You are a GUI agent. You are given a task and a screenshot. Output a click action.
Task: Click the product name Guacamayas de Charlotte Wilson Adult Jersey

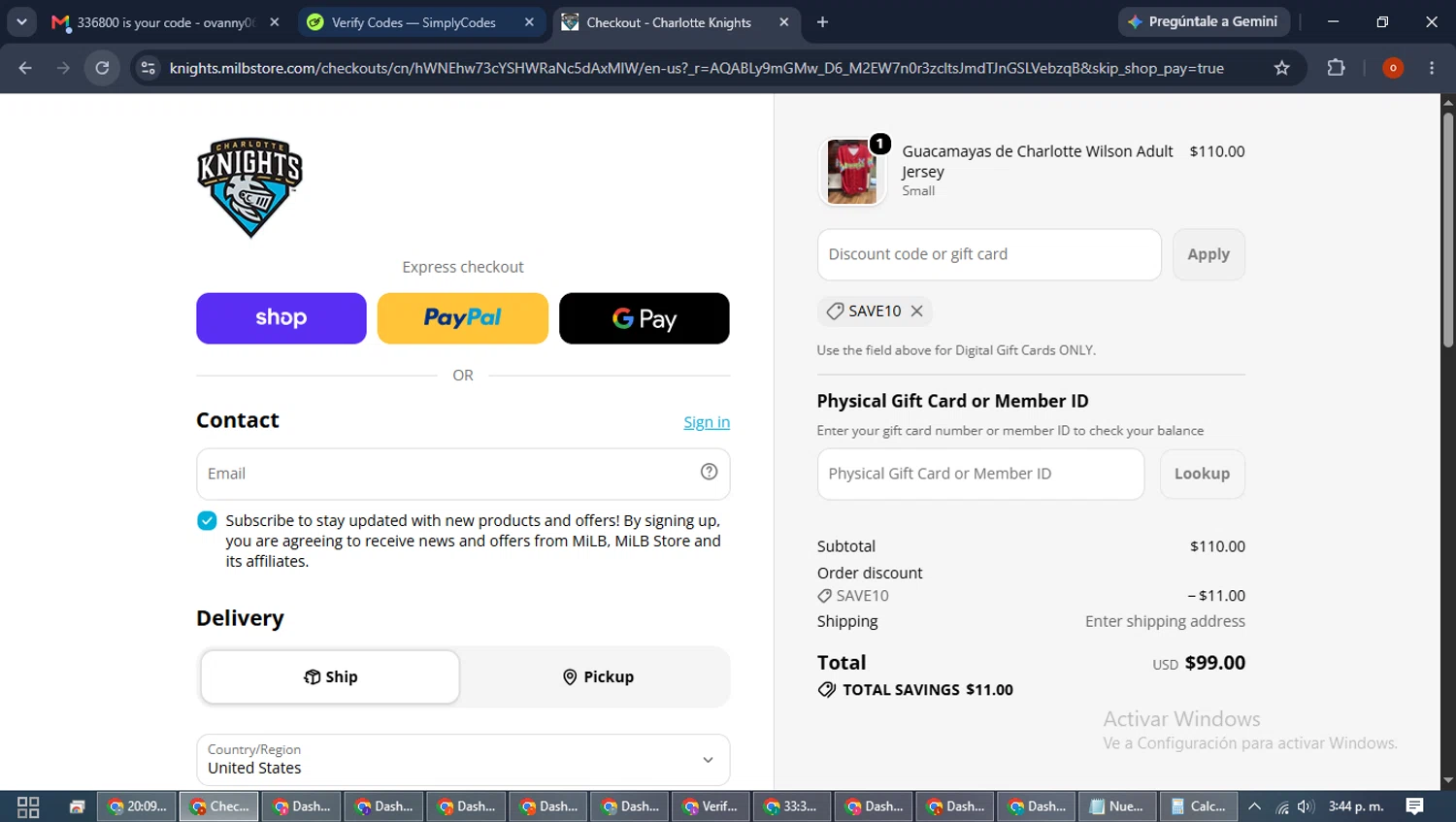pyautogui.click(x=1037, y=161)
